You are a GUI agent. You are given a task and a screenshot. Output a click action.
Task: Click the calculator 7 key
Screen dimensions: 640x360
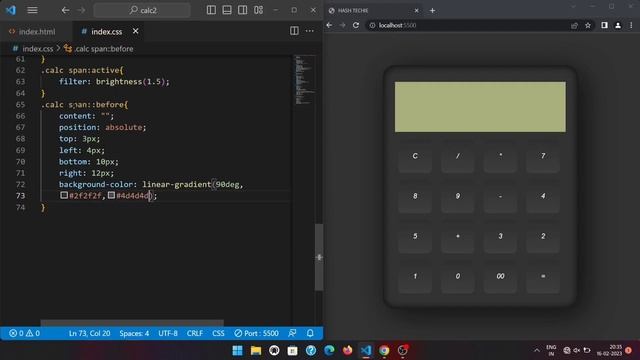click(x=543, y=156)
